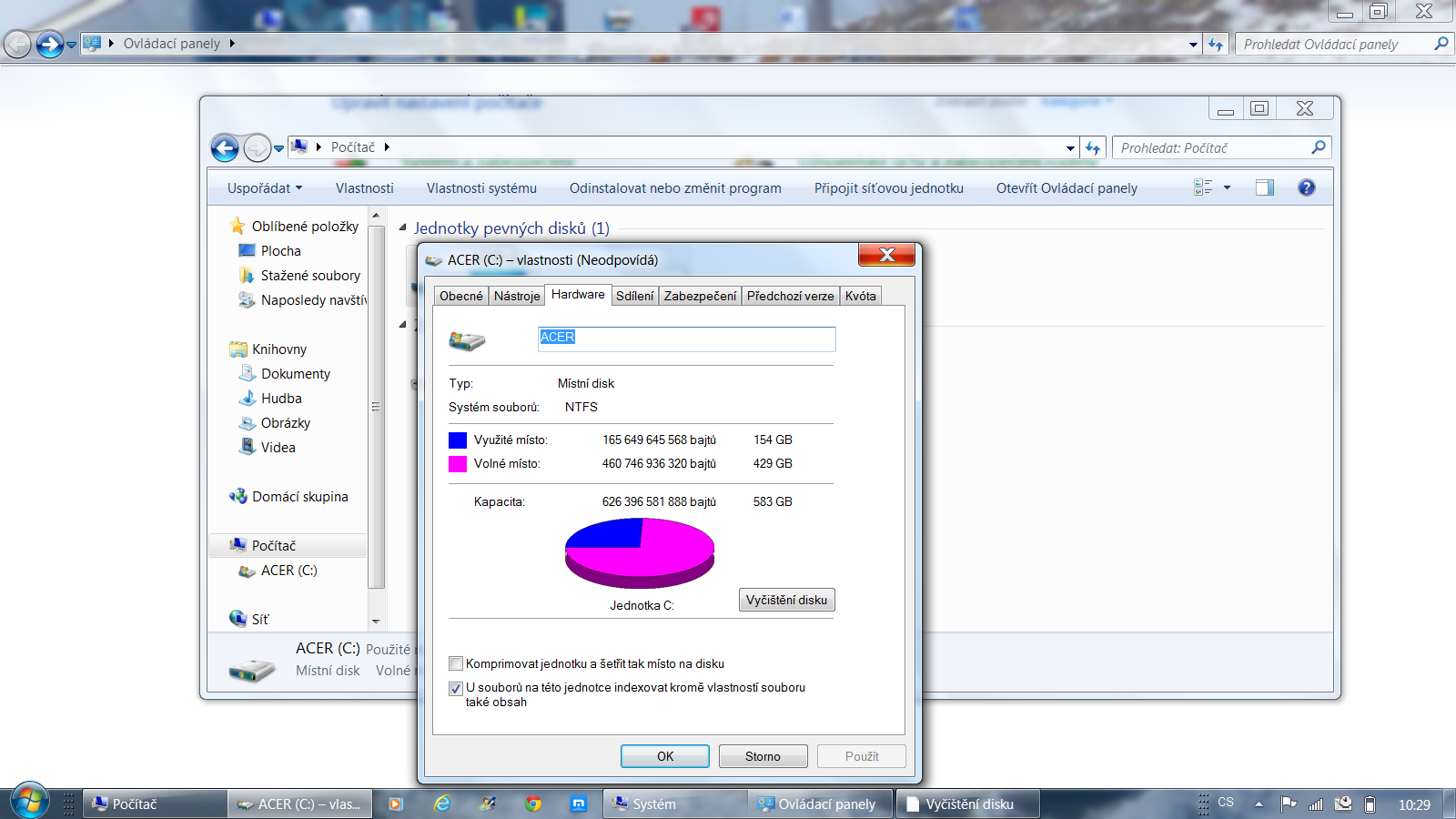1456x819 pixels.
Task: Open network signal tray icon
Action: coord(1316,804)
